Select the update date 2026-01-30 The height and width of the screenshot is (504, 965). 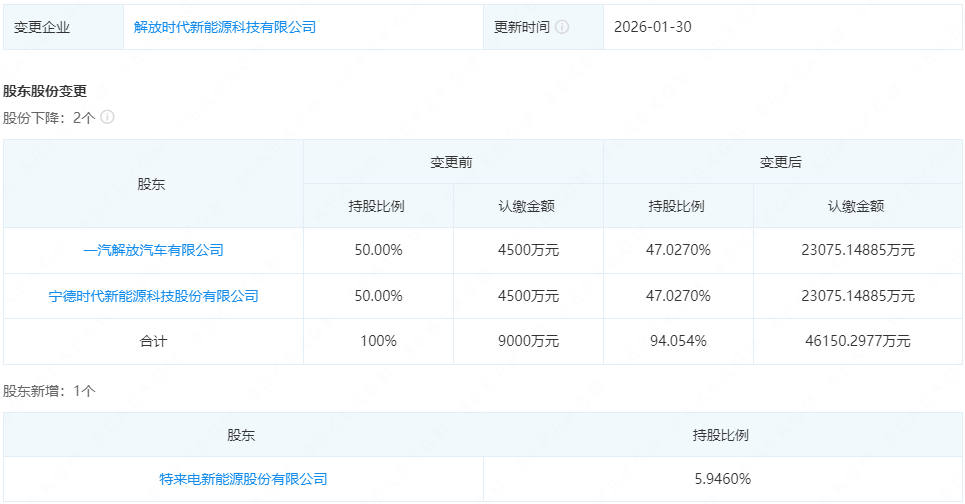click(x=652, y=27)
